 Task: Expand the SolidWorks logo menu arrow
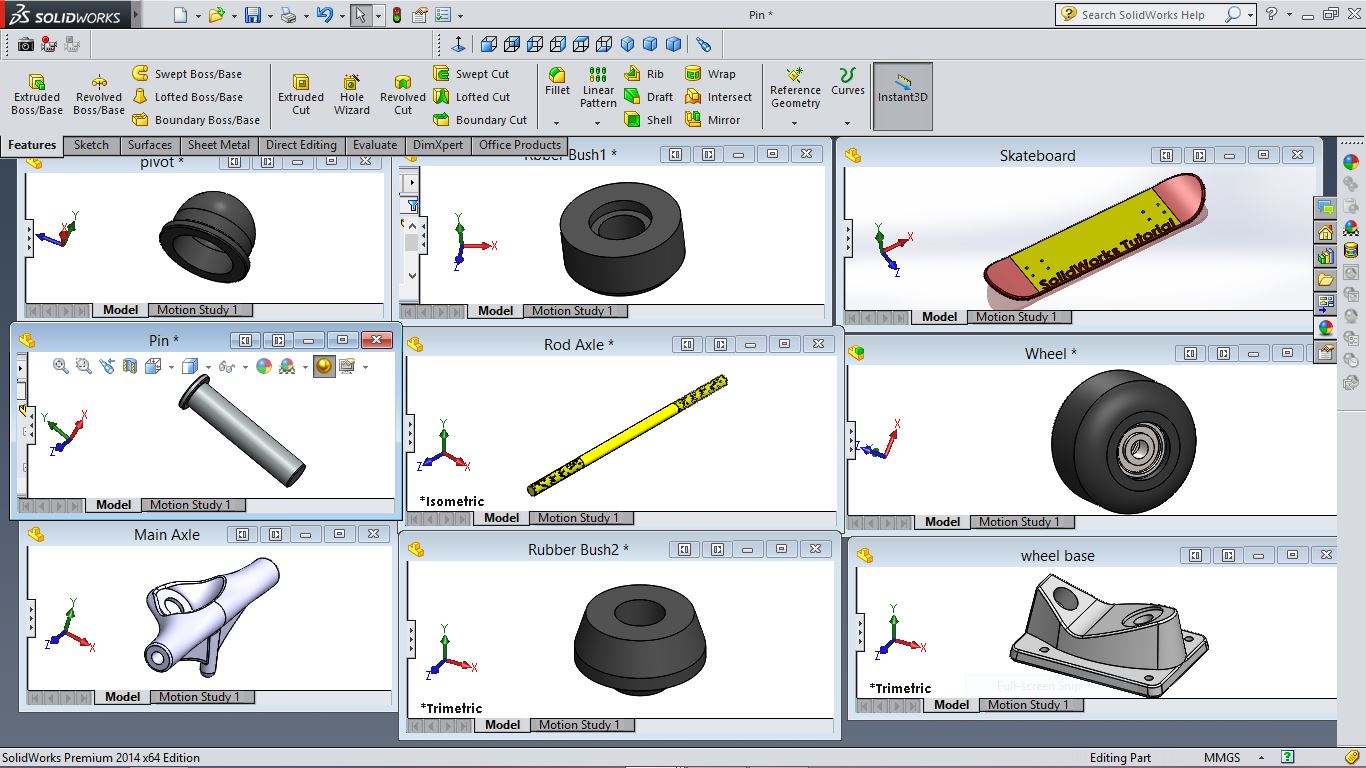(x=136, y=15)
